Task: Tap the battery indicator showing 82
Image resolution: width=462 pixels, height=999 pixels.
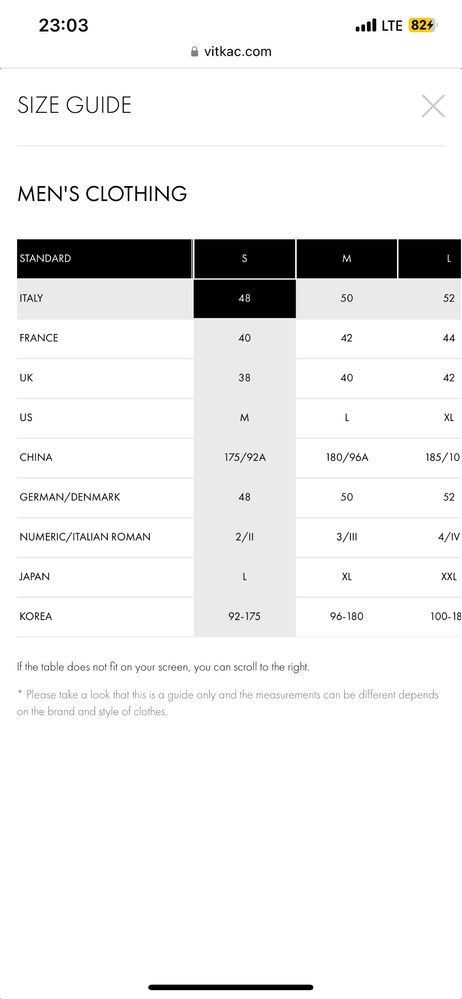Action: [x=421, y=25]
